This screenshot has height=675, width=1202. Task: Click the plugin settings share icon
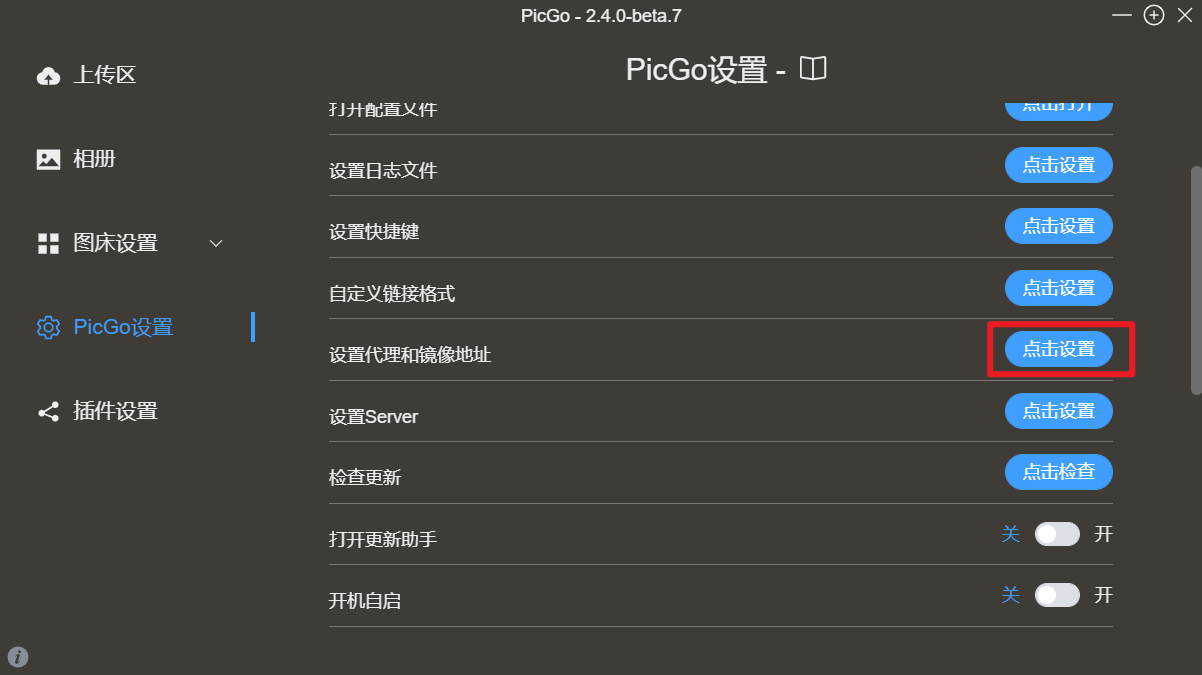tap(48, 411)
